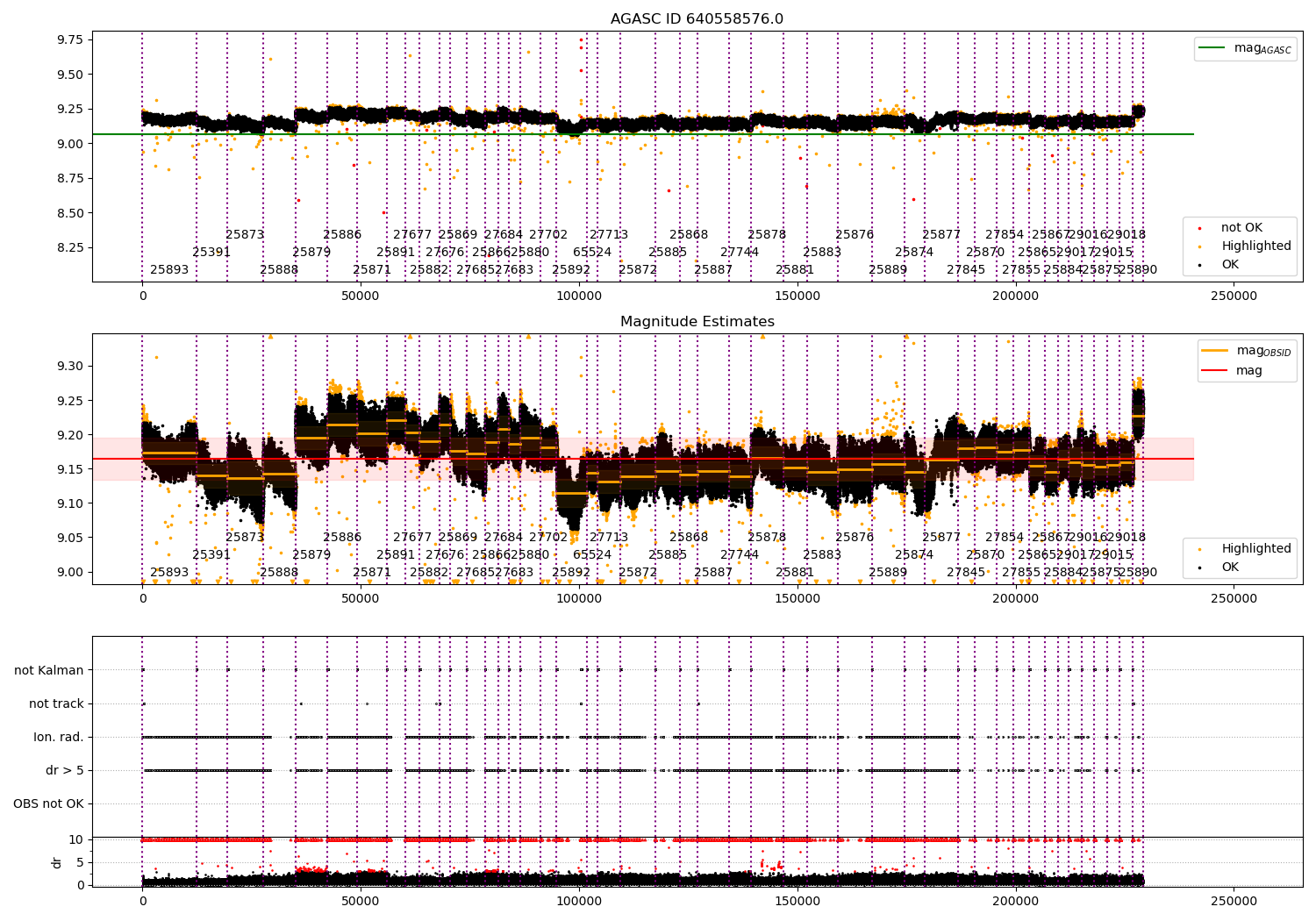Viewport: 1316px width, 921px height.
Task: Click the '10' tick on the dr axis
Action: click(76, 839)
